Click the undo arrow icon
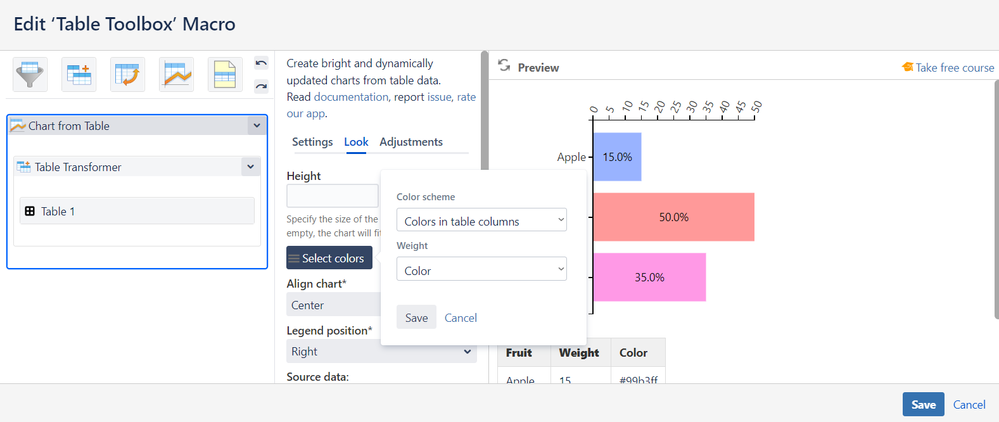 pos(261,63)
